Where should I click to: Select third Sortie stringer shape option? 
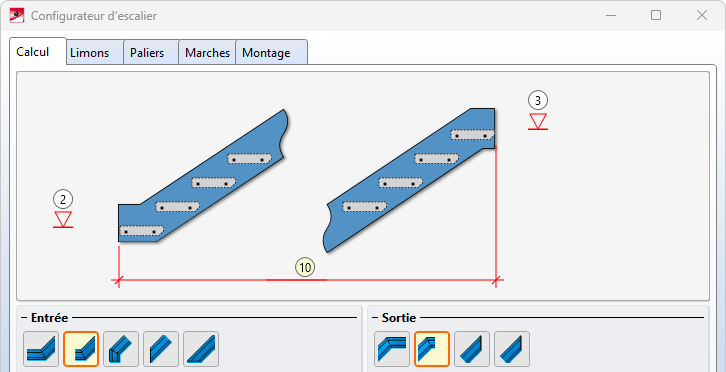coord(472,349)
